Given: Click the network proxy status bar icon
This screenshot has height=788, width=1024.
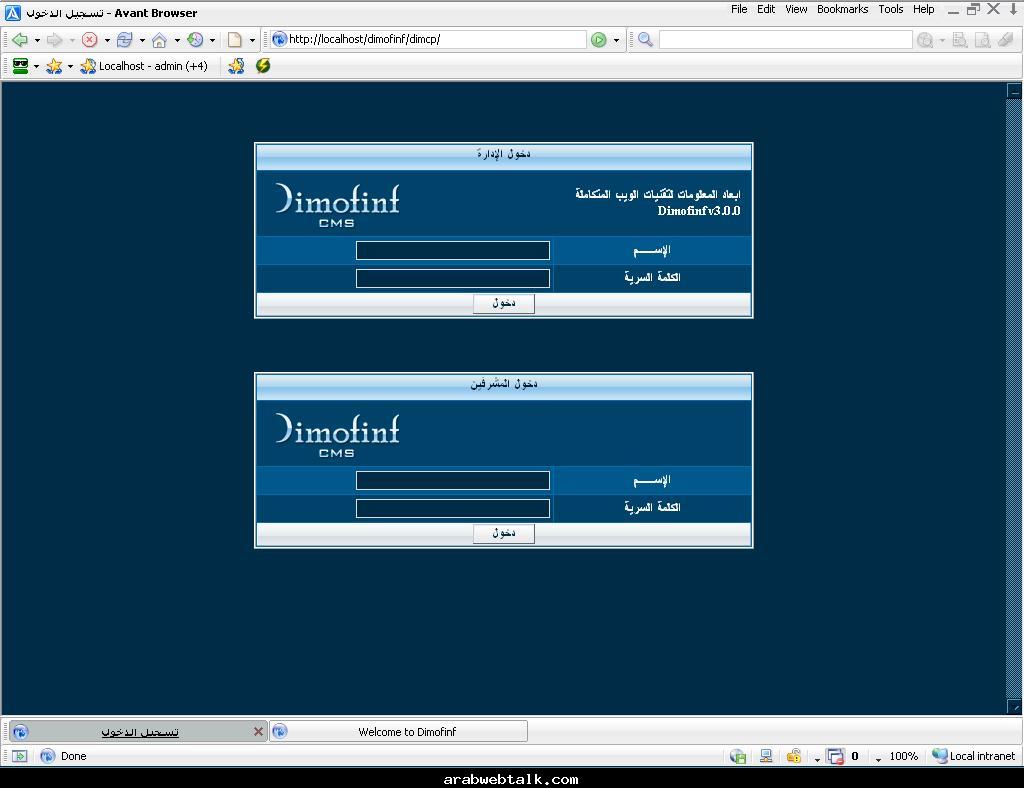Looking at the screenshot, I should coord(766,756).
